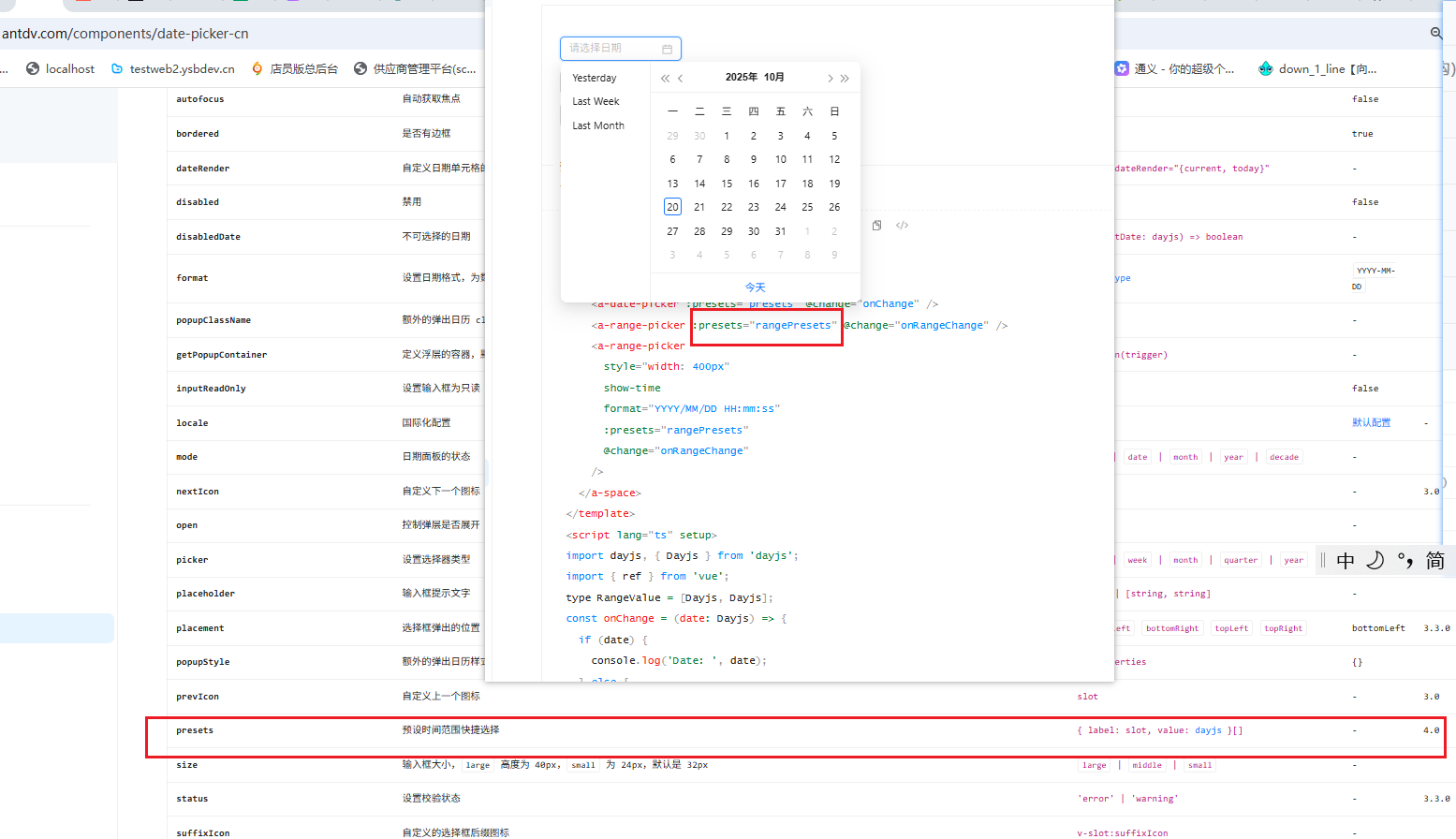Click the moon icon in IME bar
Screen dimensions: 1456x839
[1375, 561]
